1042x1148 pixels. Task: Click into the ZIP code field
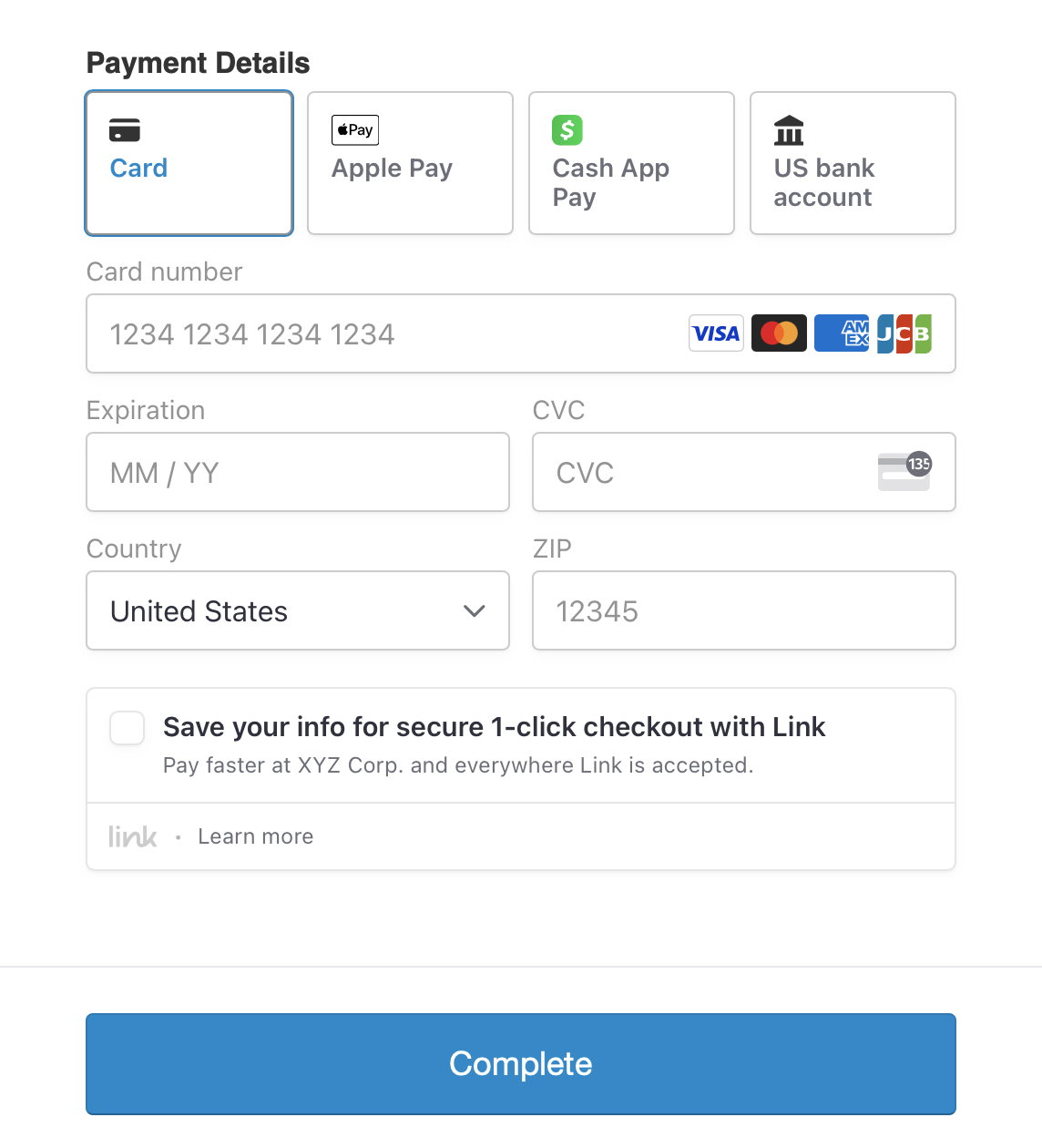(x=744, y=610)
